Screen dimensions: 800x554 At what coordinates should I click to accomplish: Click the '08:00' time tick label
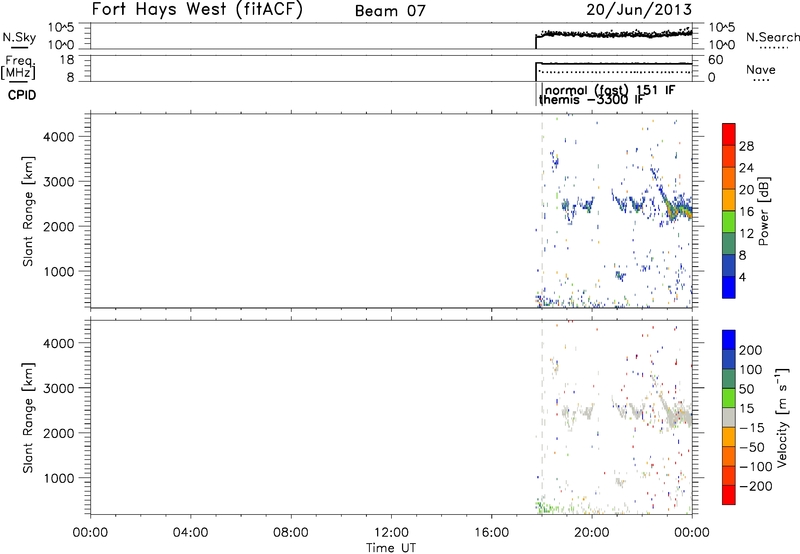(x=291, y=533)
